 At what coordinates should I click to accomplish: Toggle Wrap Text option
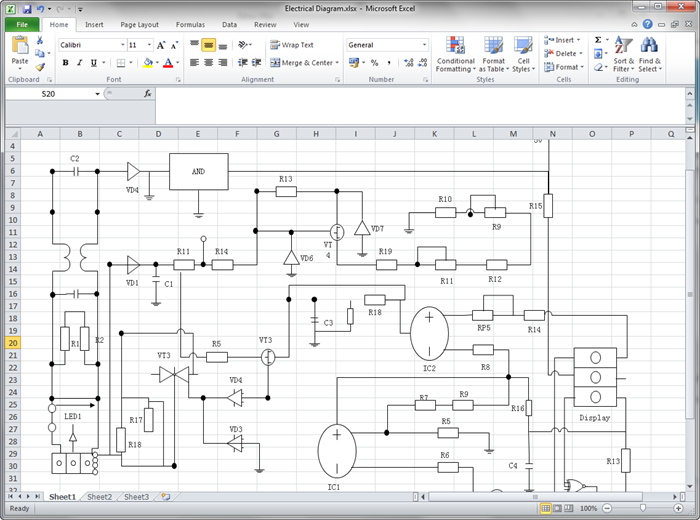point(291,45)
